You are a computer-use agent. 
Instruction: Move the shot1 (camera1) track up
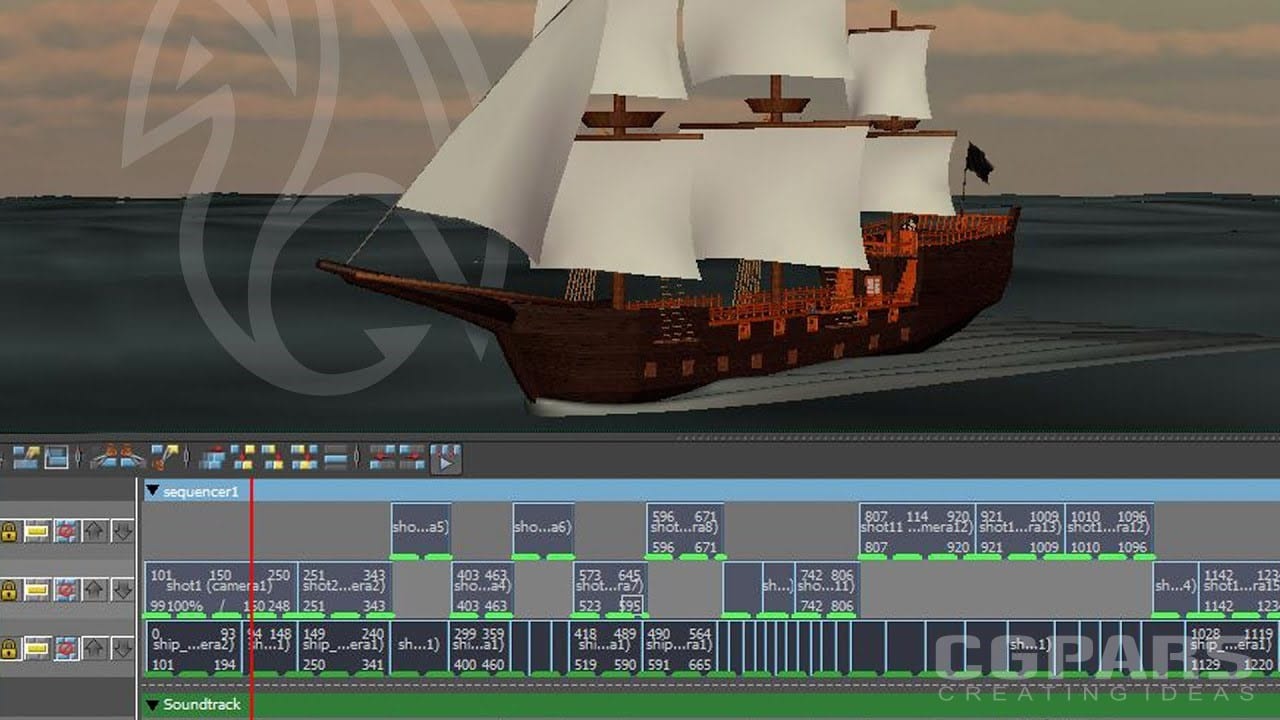click(x=94, y=590)
